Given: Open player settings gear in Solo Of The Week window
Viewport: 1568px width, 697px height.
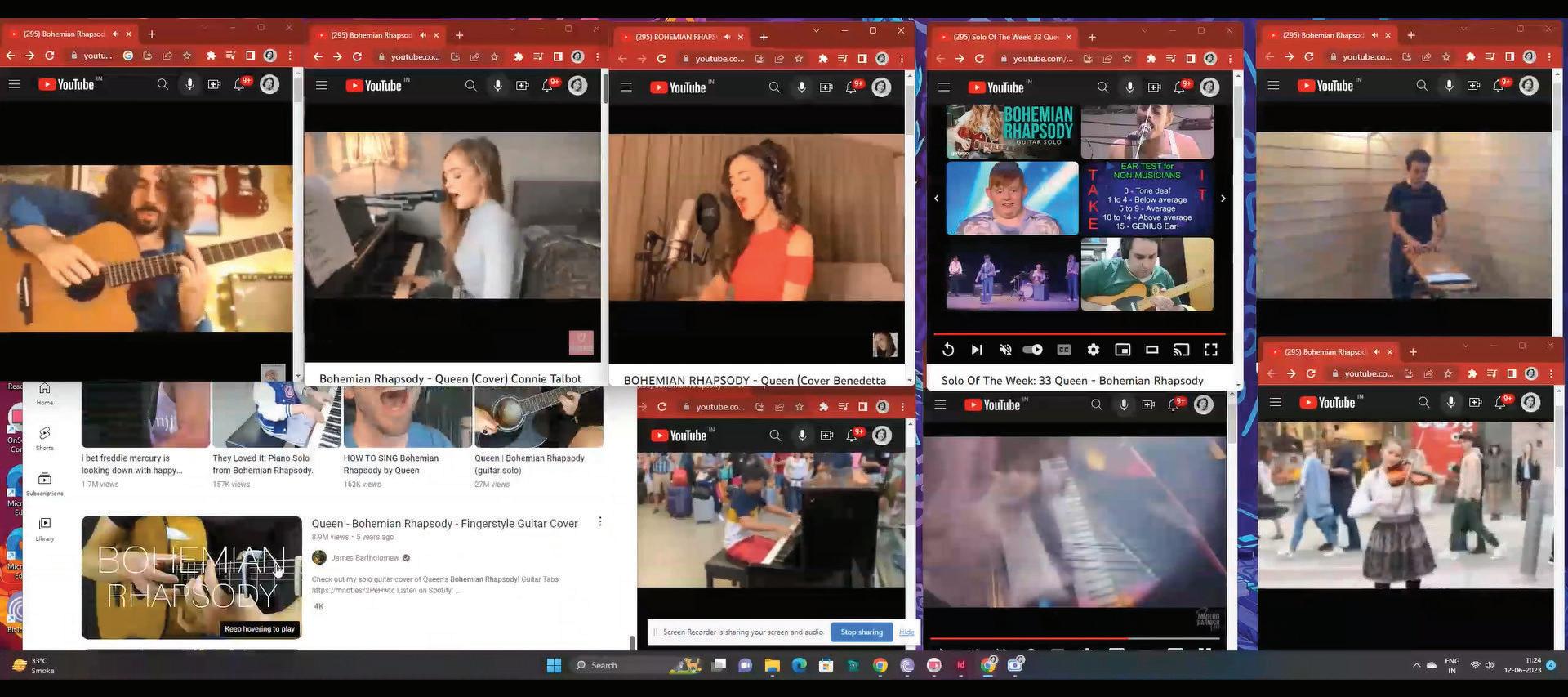Looking at the screenshot, I should (1093, 350).
